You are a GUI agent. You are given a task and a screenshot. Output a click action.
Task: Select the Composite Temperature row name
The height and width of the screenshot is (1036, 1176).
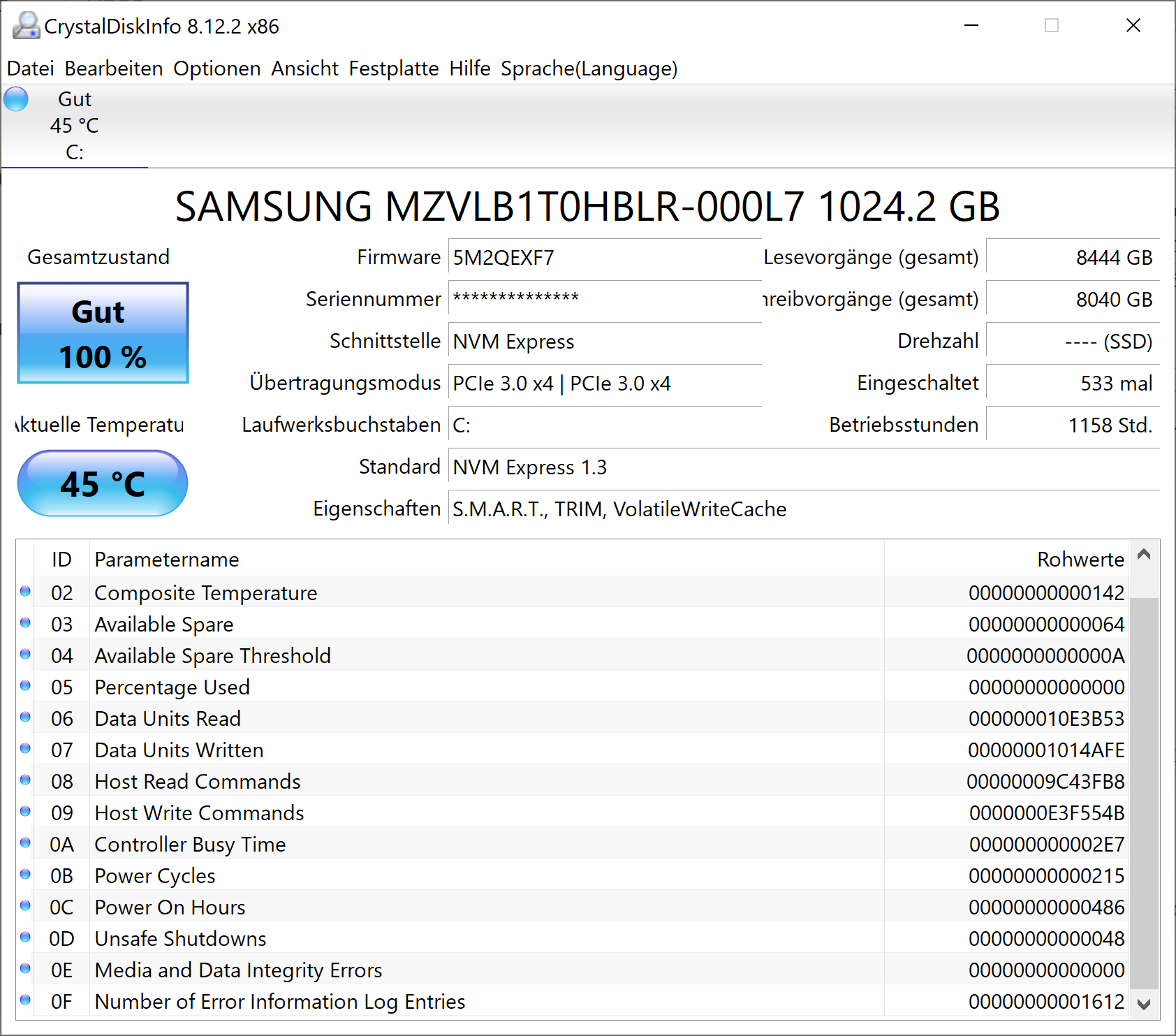pyautogui.click(x=206, y=593)
